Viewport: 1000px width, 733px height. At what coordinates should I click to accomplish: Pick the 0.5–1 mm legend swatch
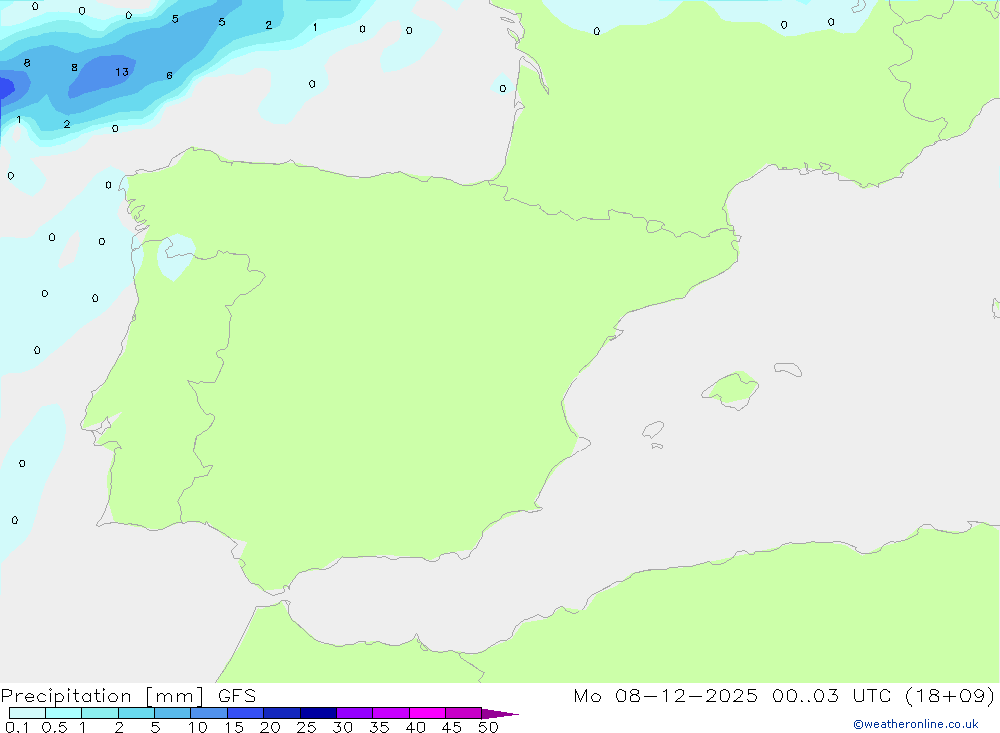click(x=63, y=713)
